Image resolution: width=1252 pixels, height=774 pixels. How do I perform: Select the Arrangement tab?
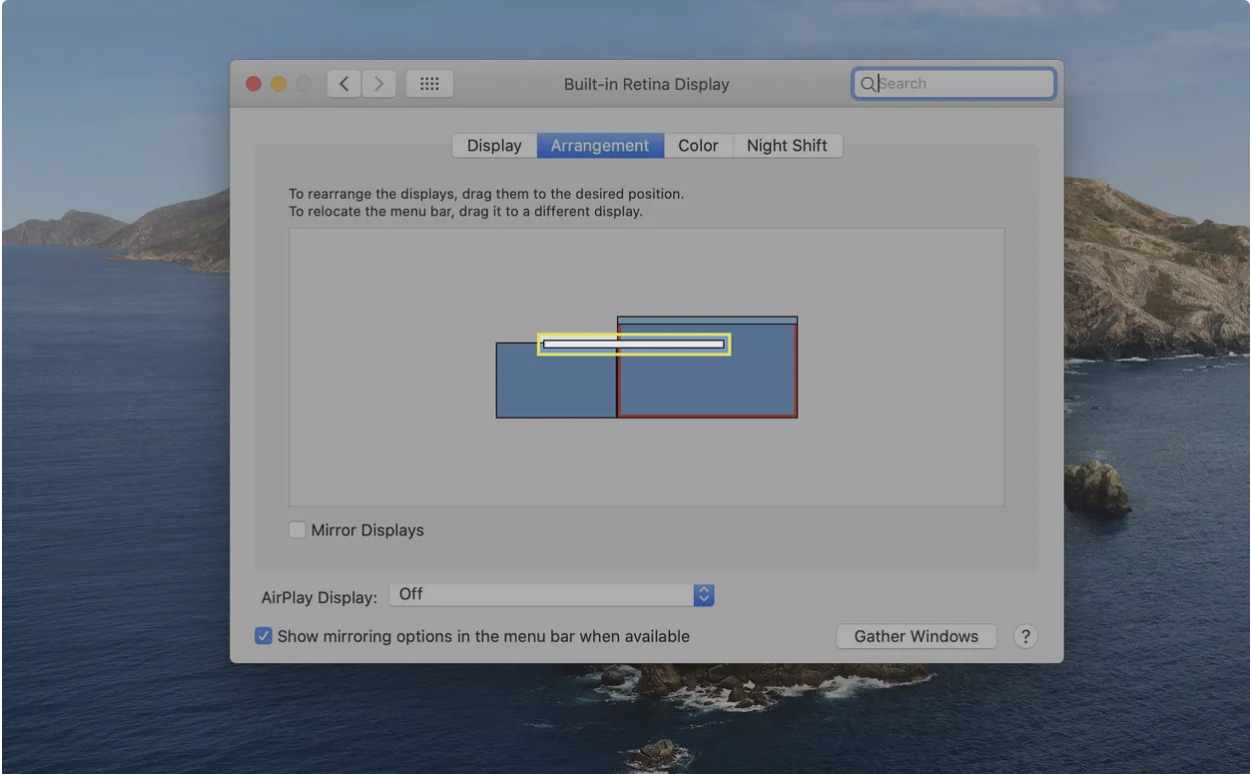coord(600,146)
